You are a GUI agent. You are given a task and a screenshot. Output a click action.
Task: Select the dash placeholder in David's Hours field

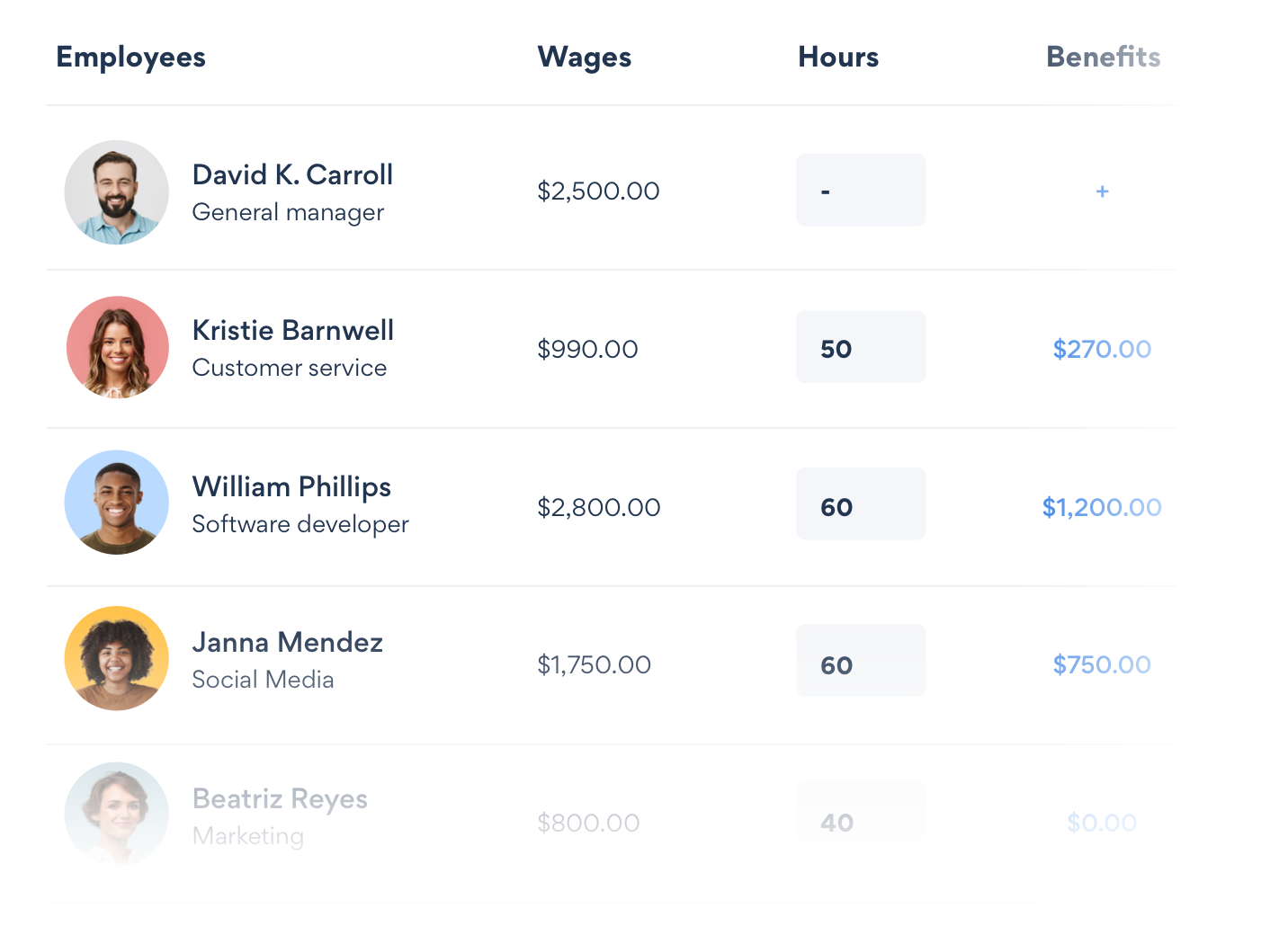[860, 190]
